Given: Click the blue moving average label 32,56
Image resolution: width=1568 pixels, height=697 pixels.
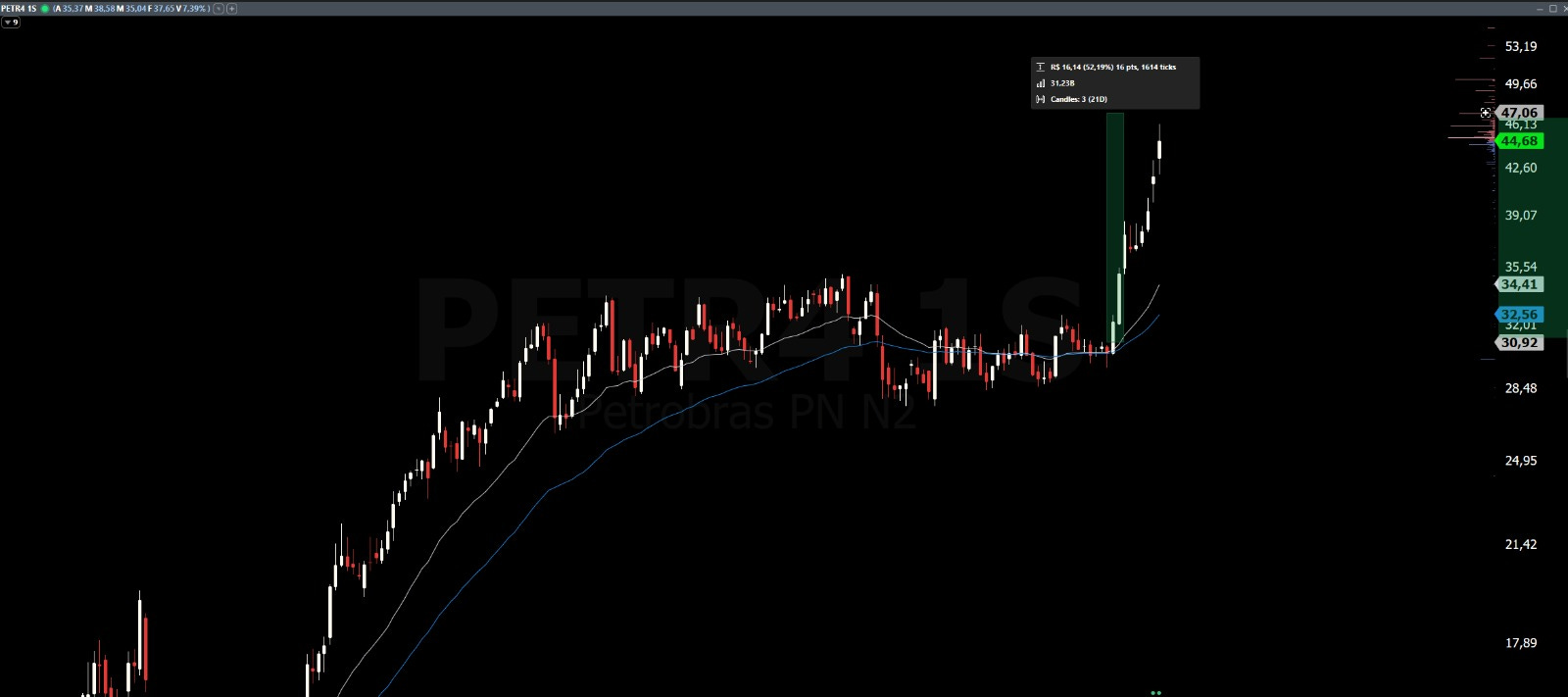Looking at the screenshot, I should tap(1519, 314).
